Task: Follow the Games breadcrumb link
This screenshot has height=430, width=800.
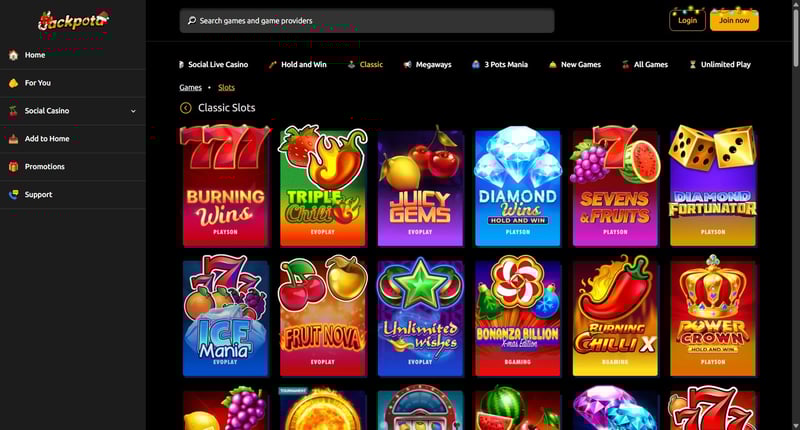Action: click(190, 88)
